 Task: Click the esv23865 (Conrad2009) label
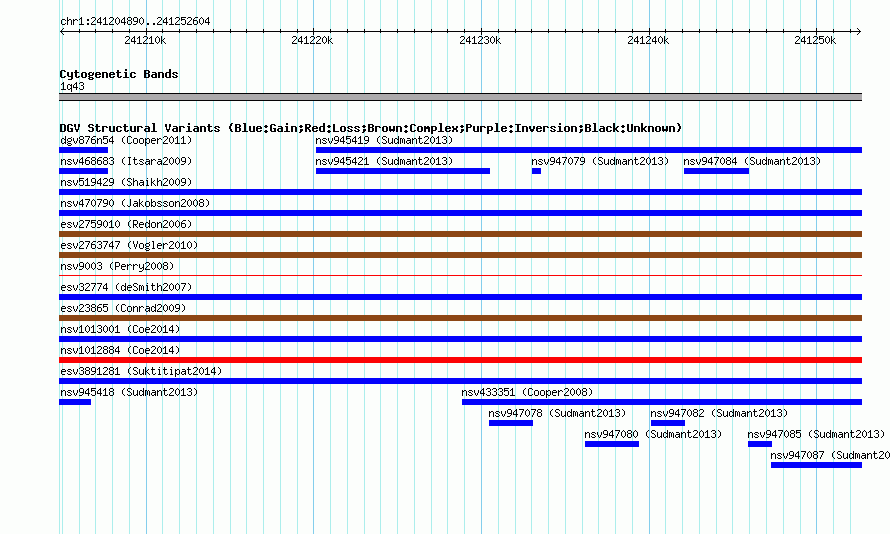[123, 308]
